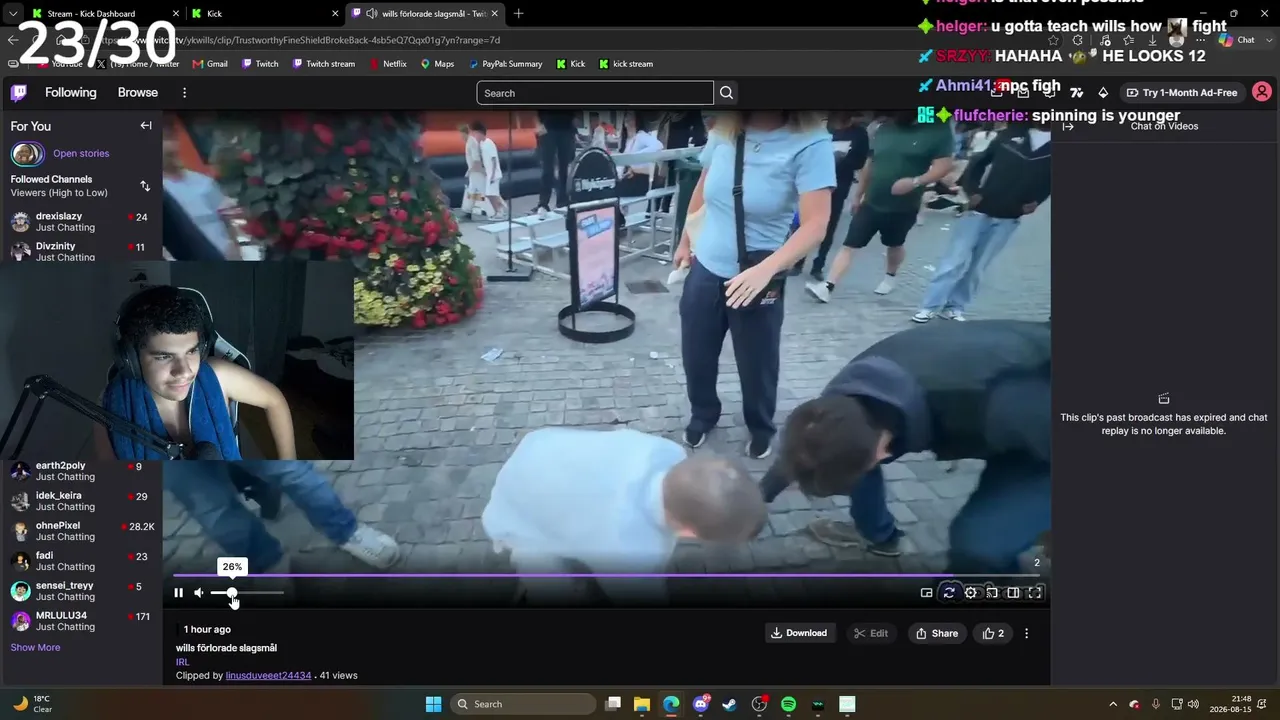This screenshot has width=1280, height=720.
Task: Click Try 1-Month Ad-Free button
Action: point(1181,93)
